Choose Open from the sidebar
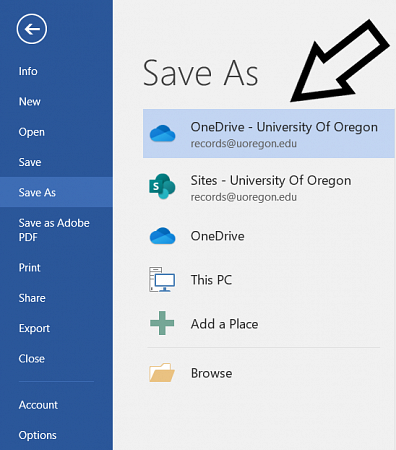This screenshot has width=396, height=450. pyautogui.click(x=32, y=132)
